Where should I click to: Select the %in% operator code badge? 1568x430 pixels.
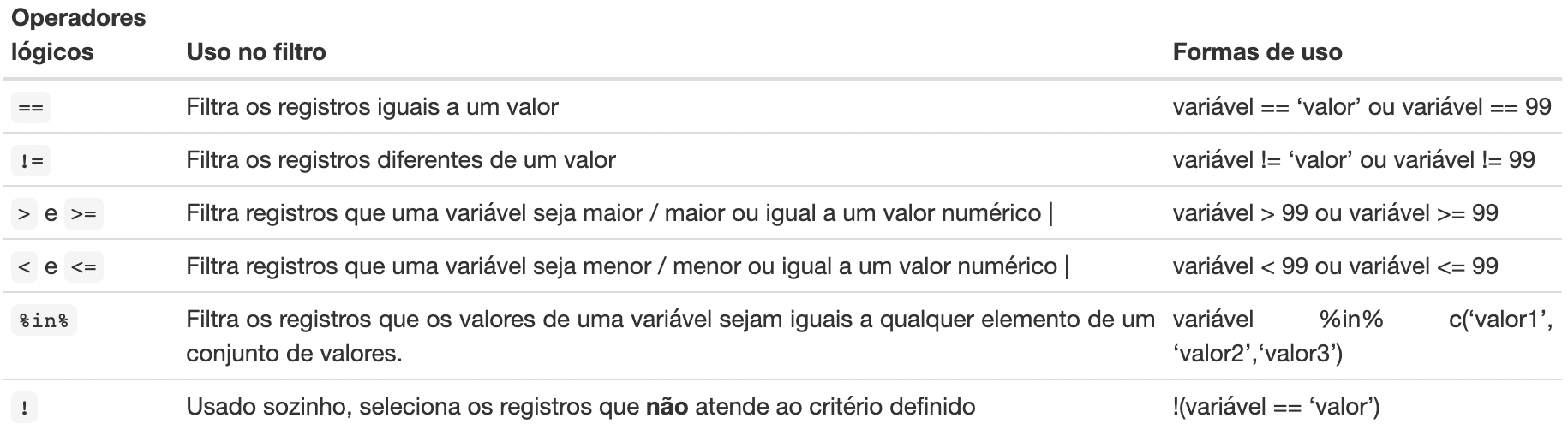click(x=44, y=320)
